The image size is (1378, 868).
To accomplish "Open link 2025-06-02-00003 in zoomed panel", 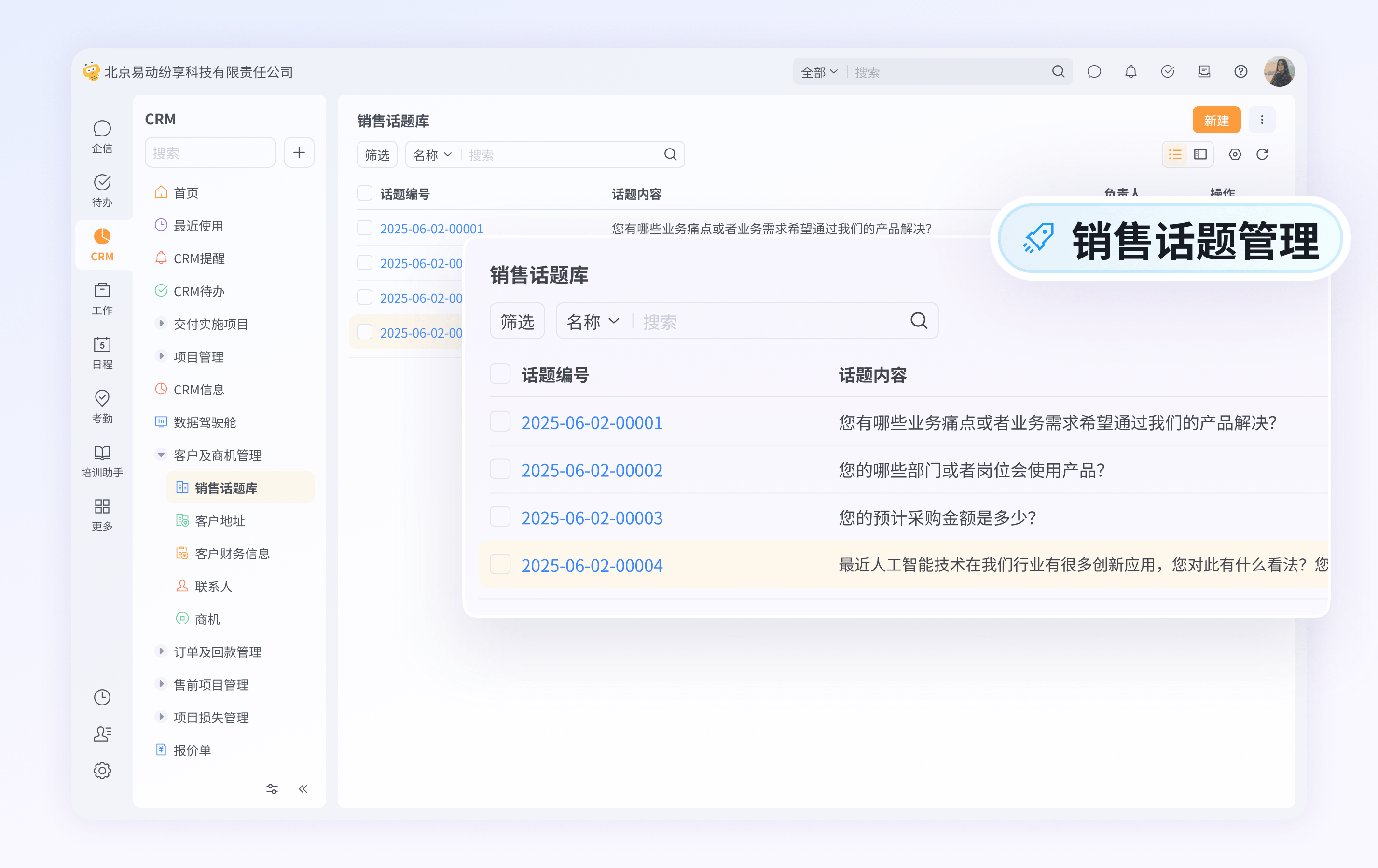I will (592, 517).
